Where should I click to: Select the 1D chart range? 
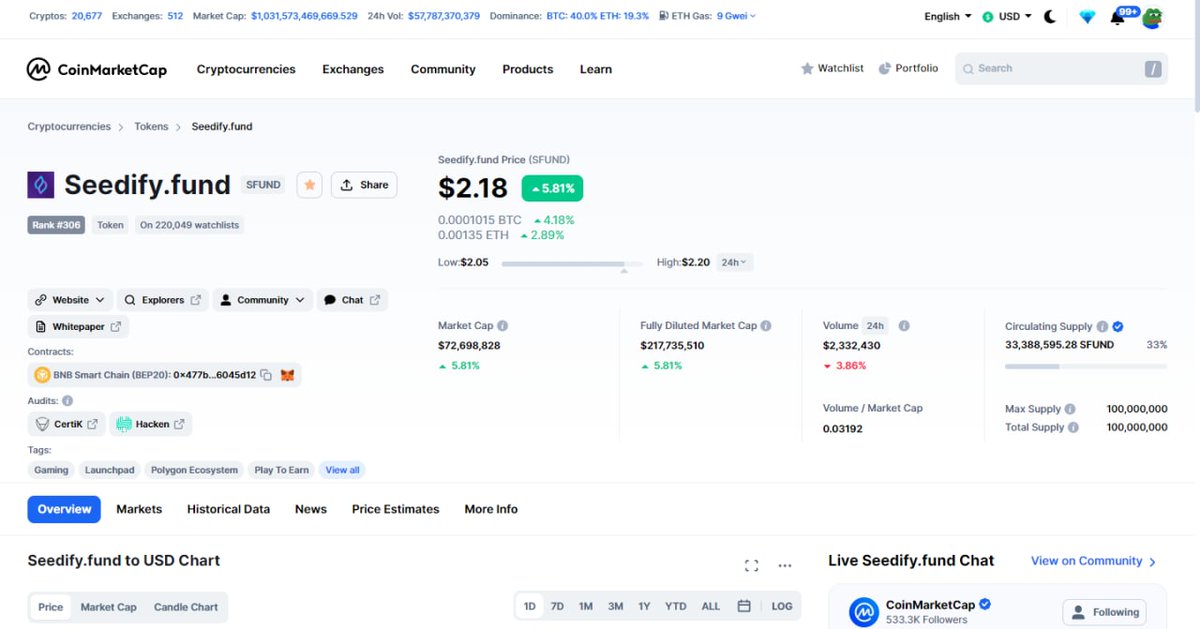tap(530, 606)
